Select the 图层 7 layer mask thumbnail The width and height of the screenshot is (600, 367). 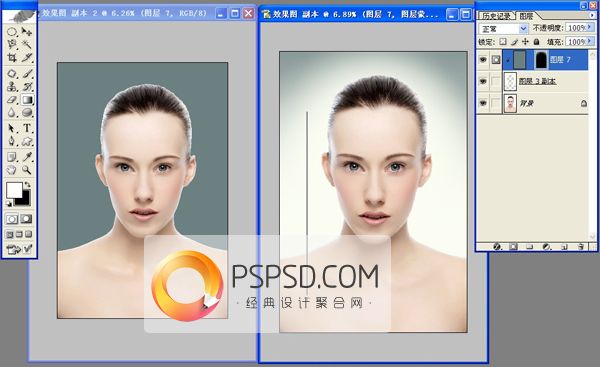coord(541,60)
